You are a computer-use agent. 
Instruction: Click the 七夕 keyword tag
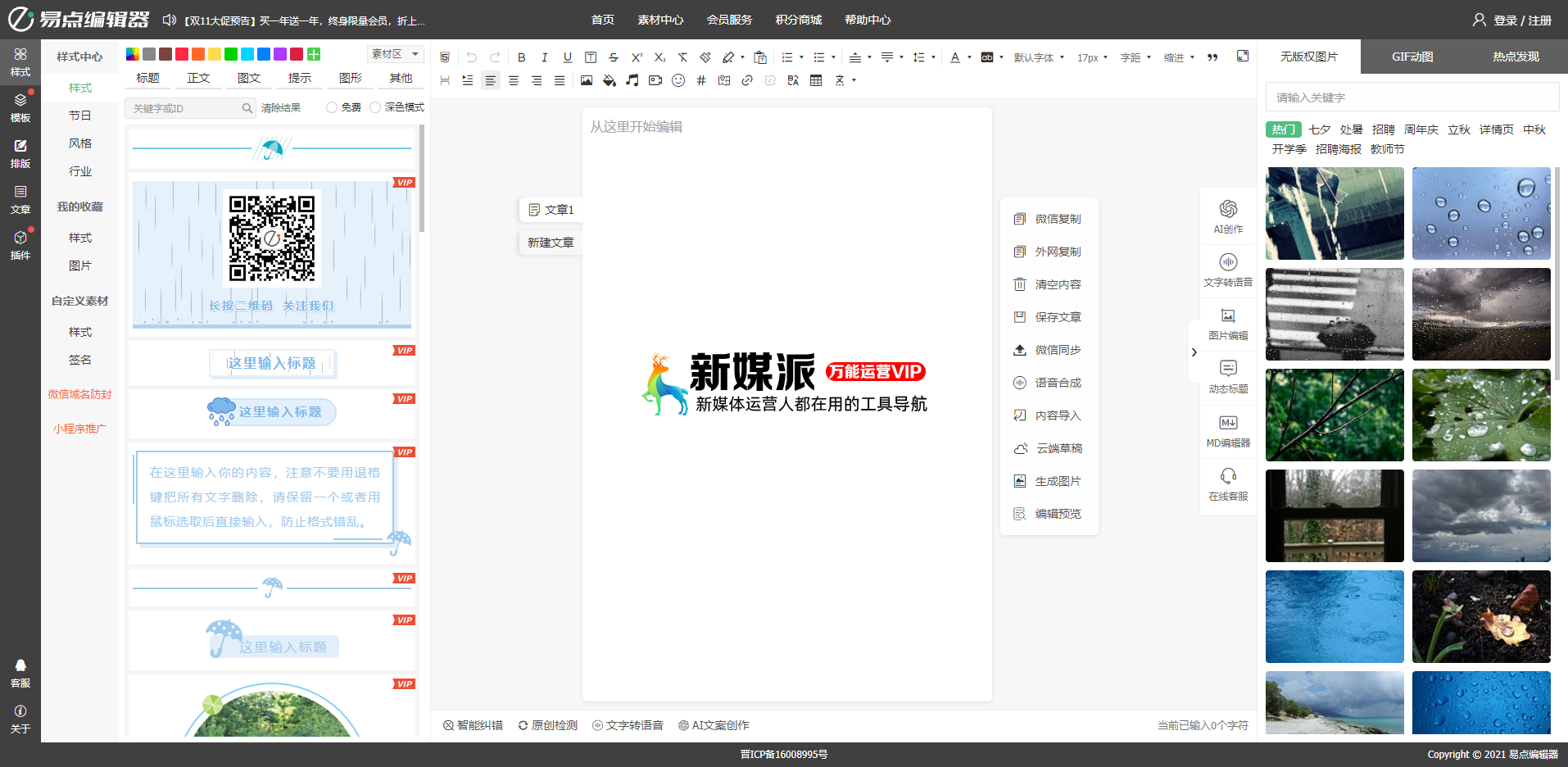coord(1320,129)
